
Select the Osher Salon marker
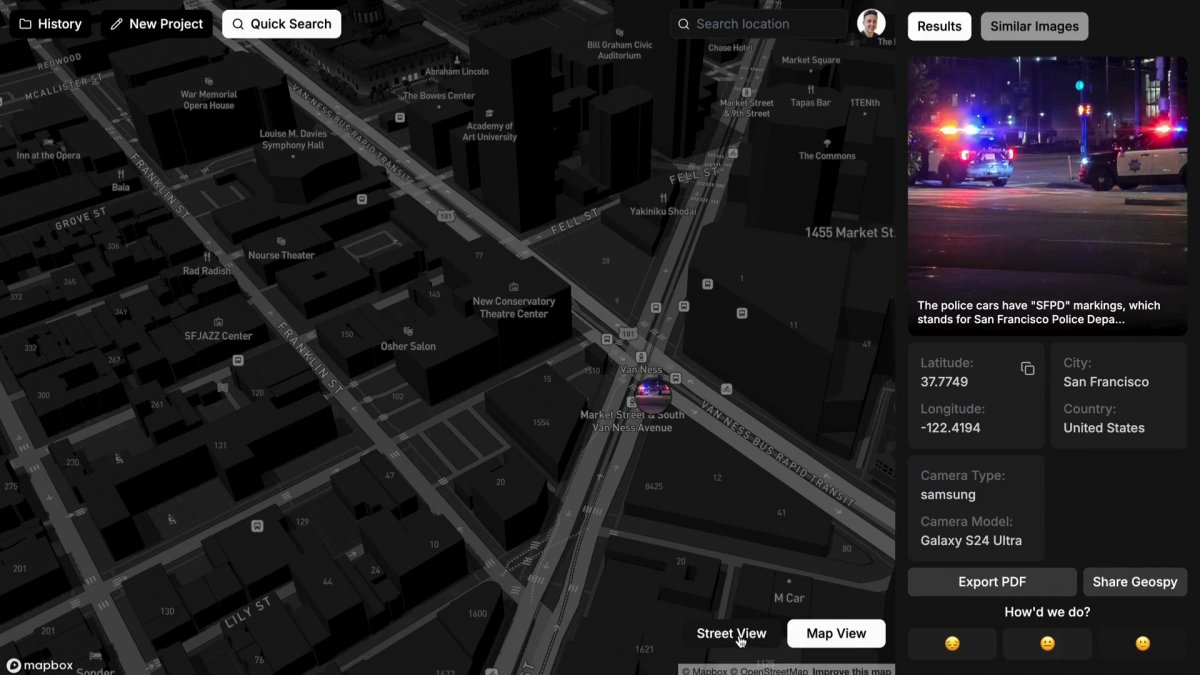click(x=408, y=339)
